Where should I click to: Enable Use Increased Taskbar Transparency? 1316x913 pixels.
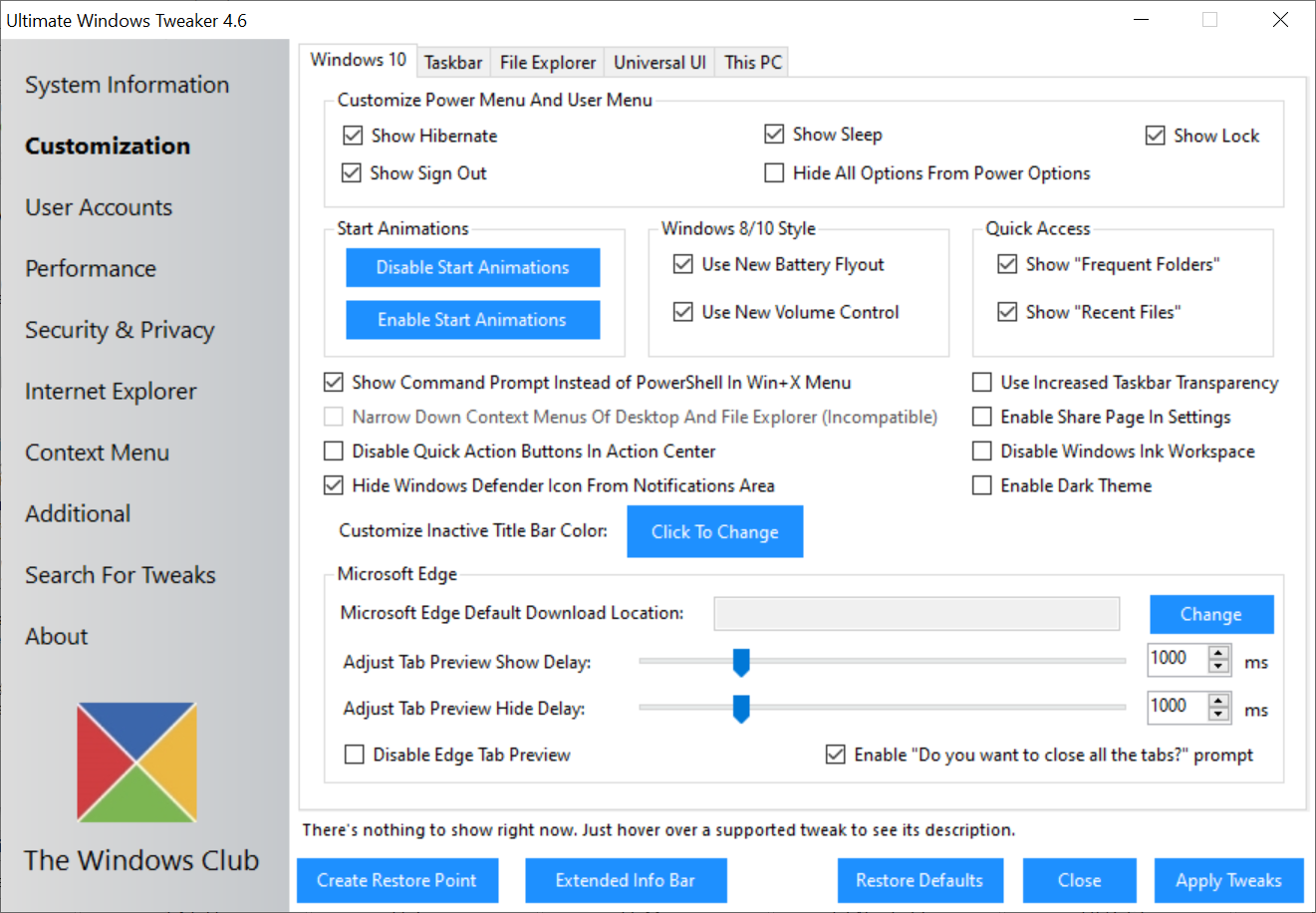pyautogui.click(x=982, y=383)
